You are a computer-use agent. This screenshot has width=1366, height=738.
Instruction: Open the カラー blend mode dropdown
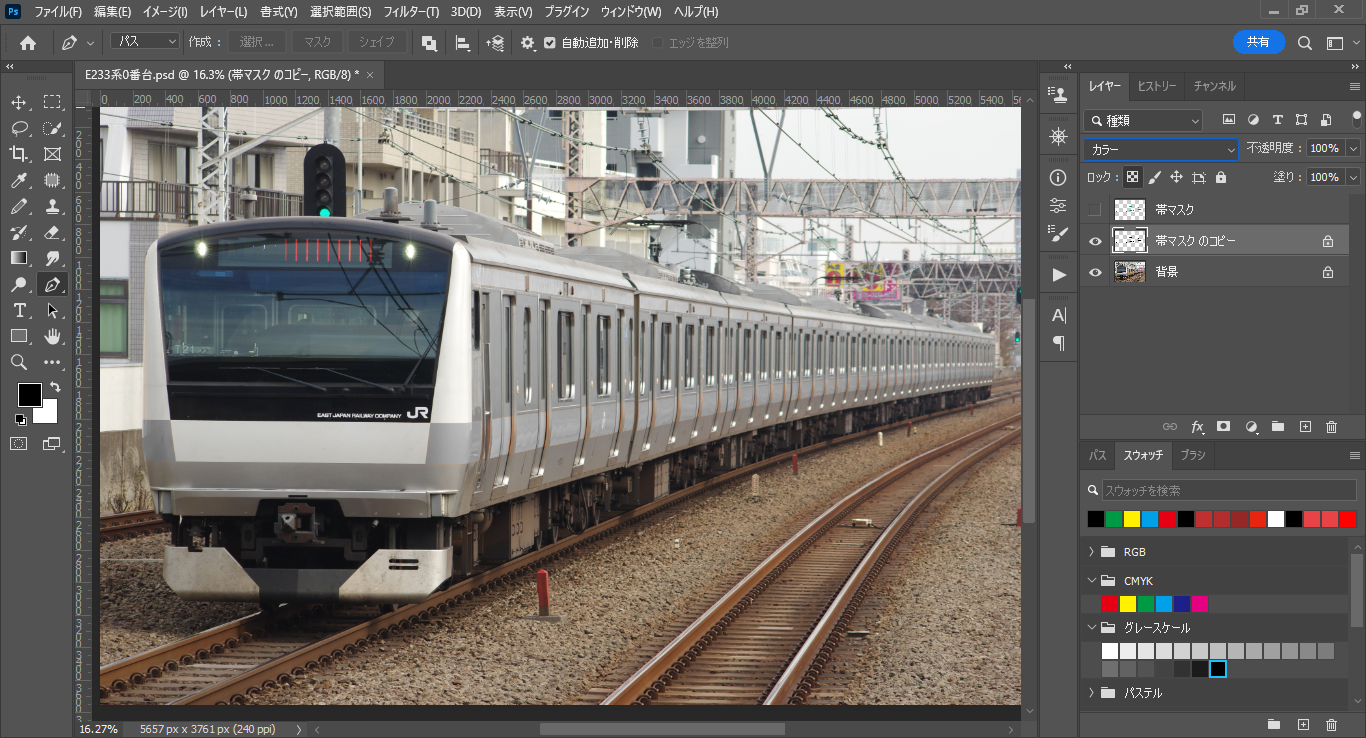[1161, 149]
